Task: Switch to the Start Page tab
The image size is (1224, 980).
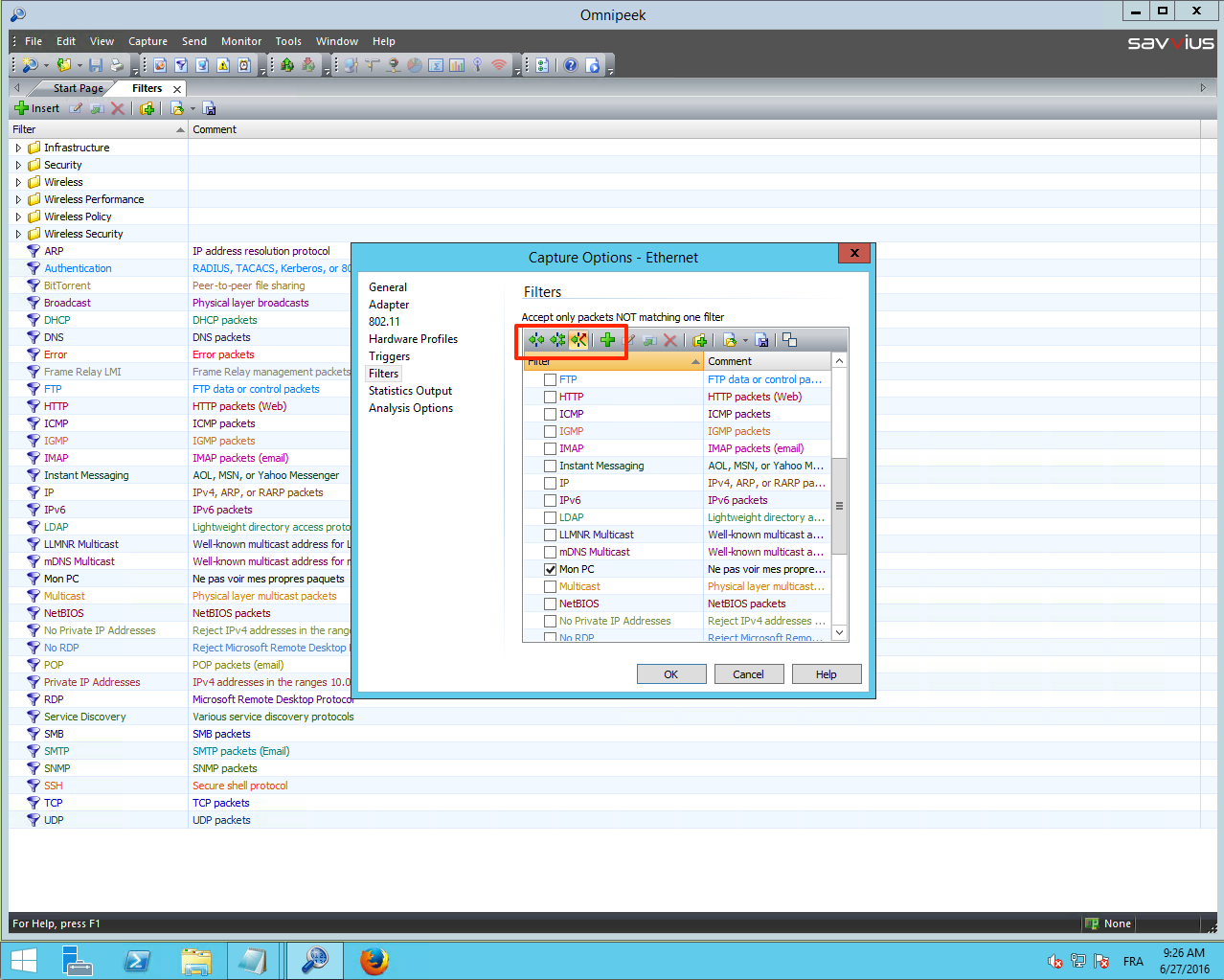Action: coord(78,88)
